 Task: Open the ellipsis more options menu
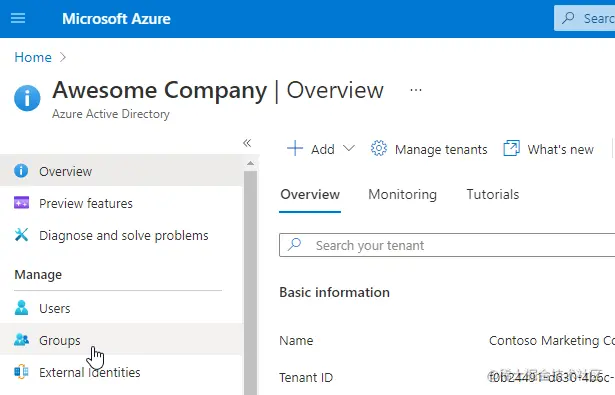416,90
